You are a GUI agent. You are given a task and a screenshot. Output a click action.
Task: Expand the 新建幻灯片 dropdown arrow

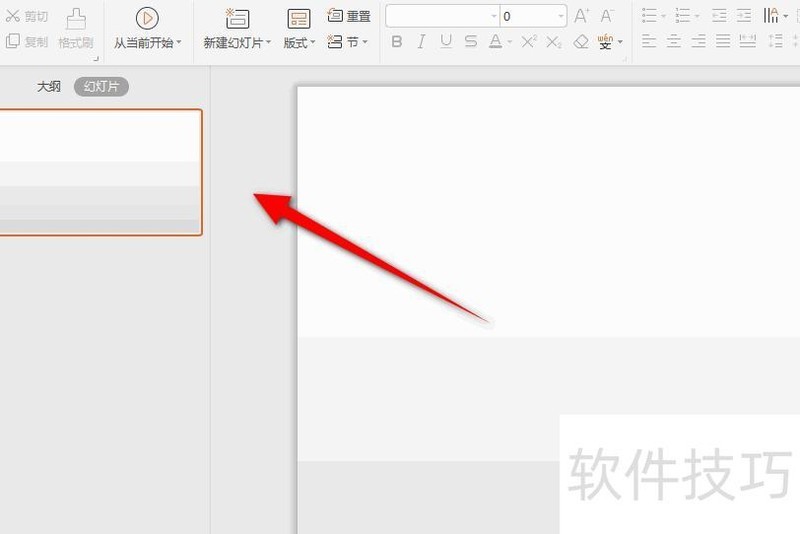tap(268, 42)
